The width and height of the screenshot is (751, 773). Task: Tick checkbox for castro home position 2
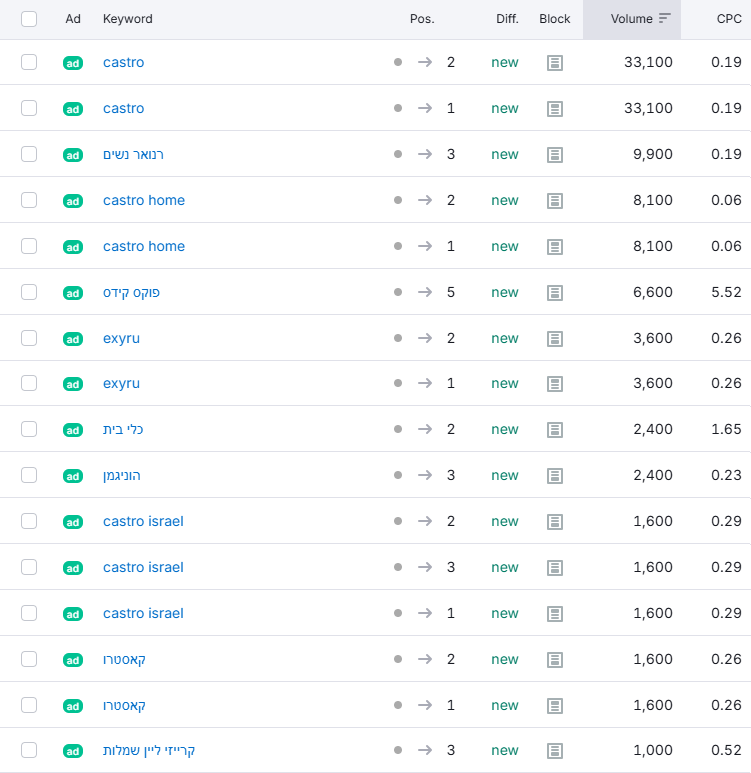29,200
